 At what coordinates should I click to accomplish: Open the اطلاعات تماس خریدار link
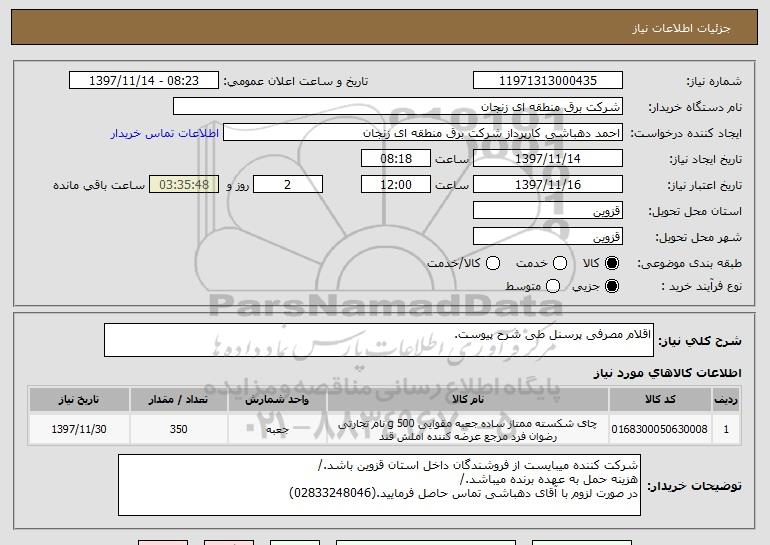tap(165, 133)
